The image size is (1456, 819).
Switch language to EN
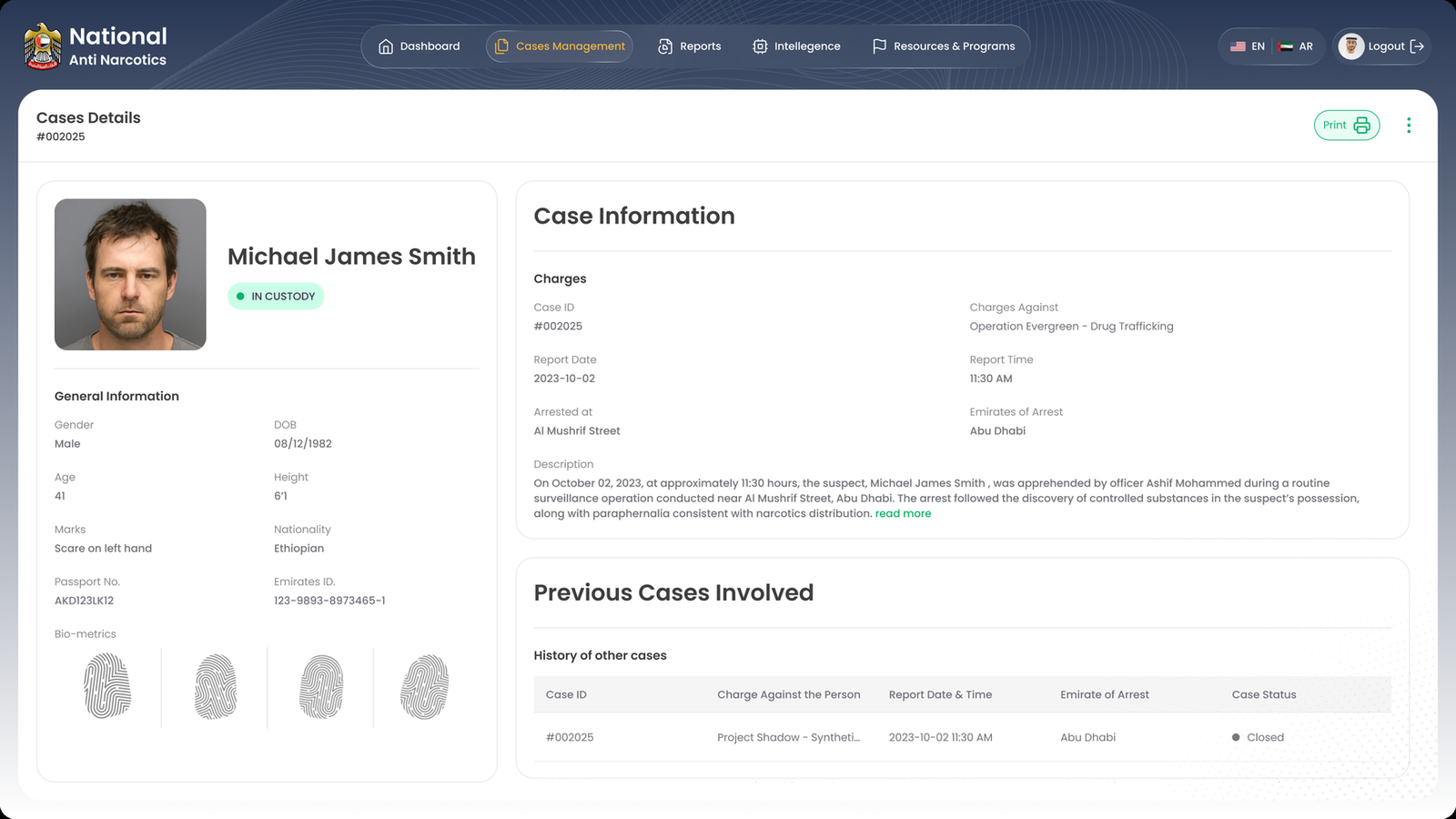tap(1248, 46)
